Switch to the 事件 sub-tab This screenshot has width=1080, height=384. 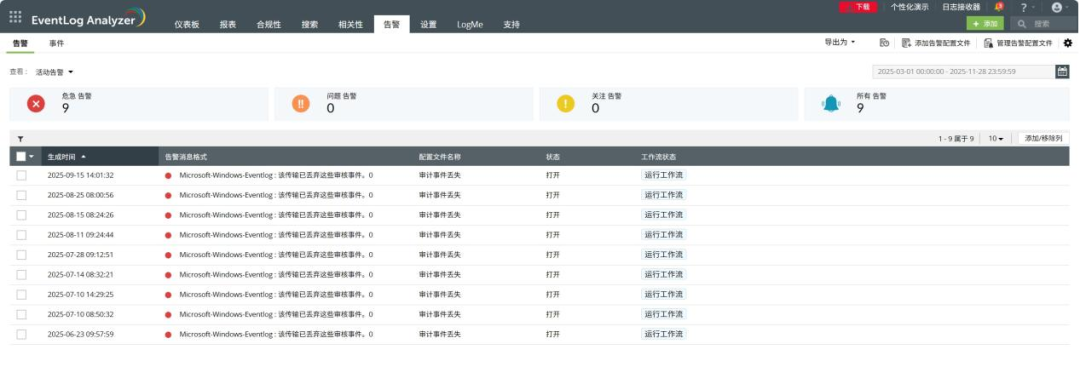pos(56,43)
